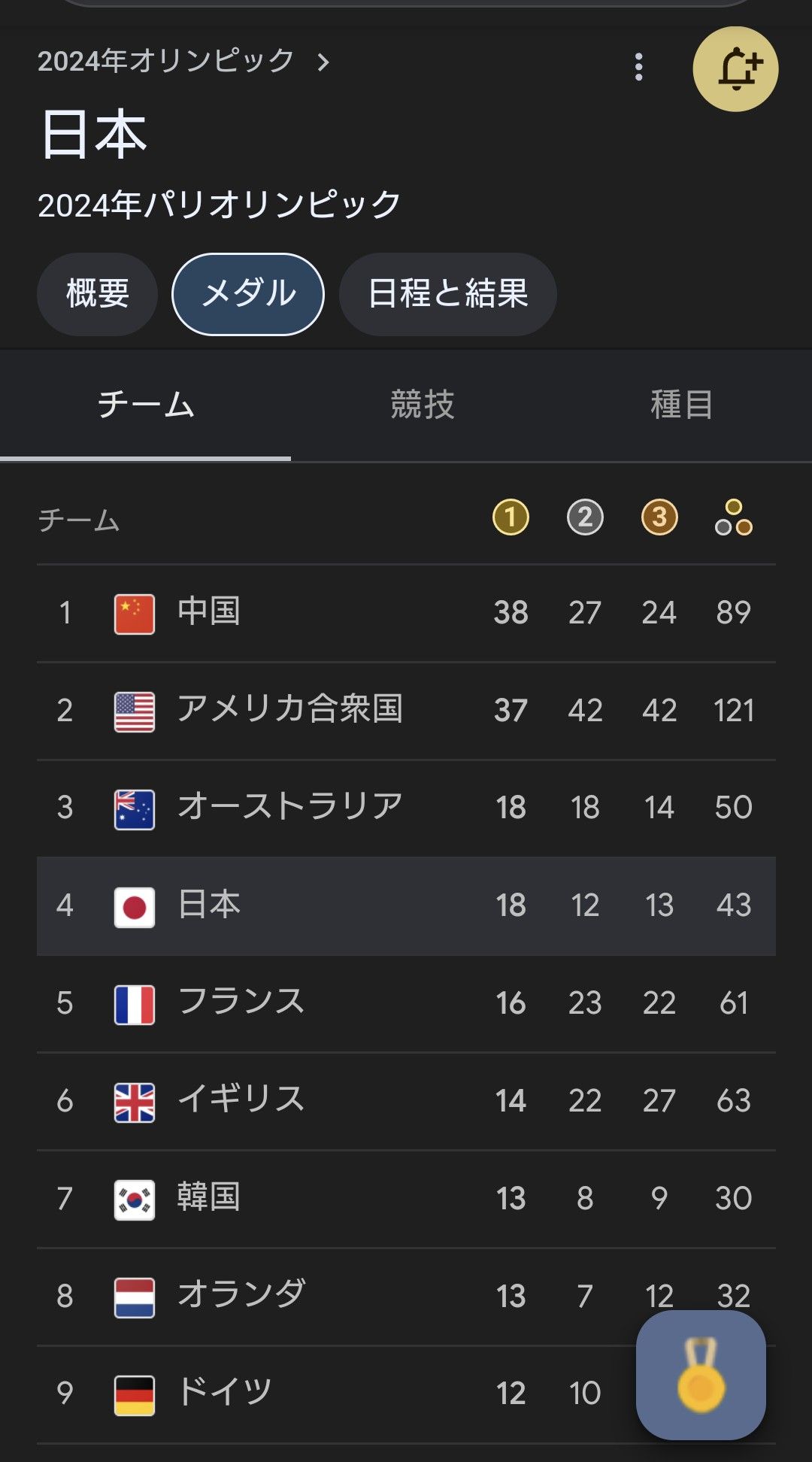Tap the Japan flag icon
This screenshot has height=1462, width=812.
(135, 906)
